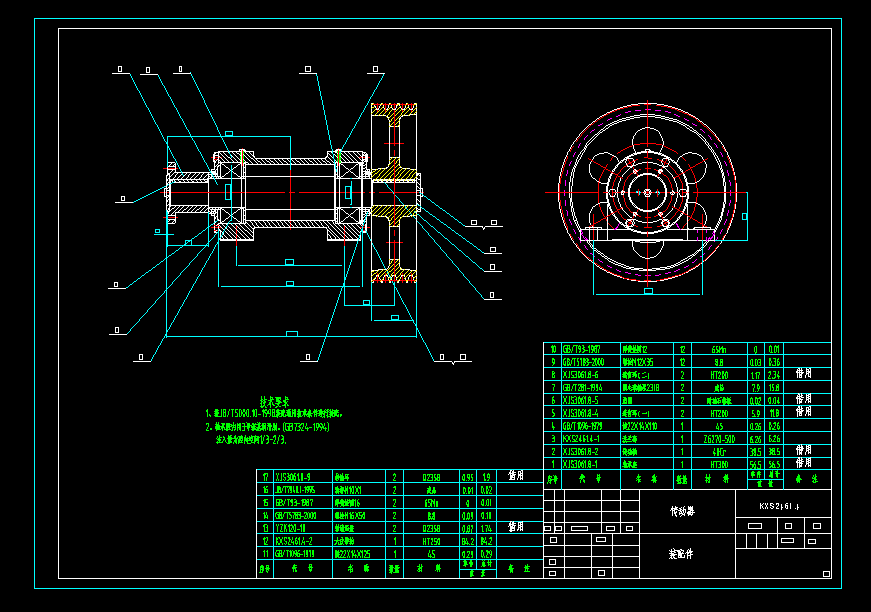Select code XJS3061.8-2 in parts list

(580, 452)
